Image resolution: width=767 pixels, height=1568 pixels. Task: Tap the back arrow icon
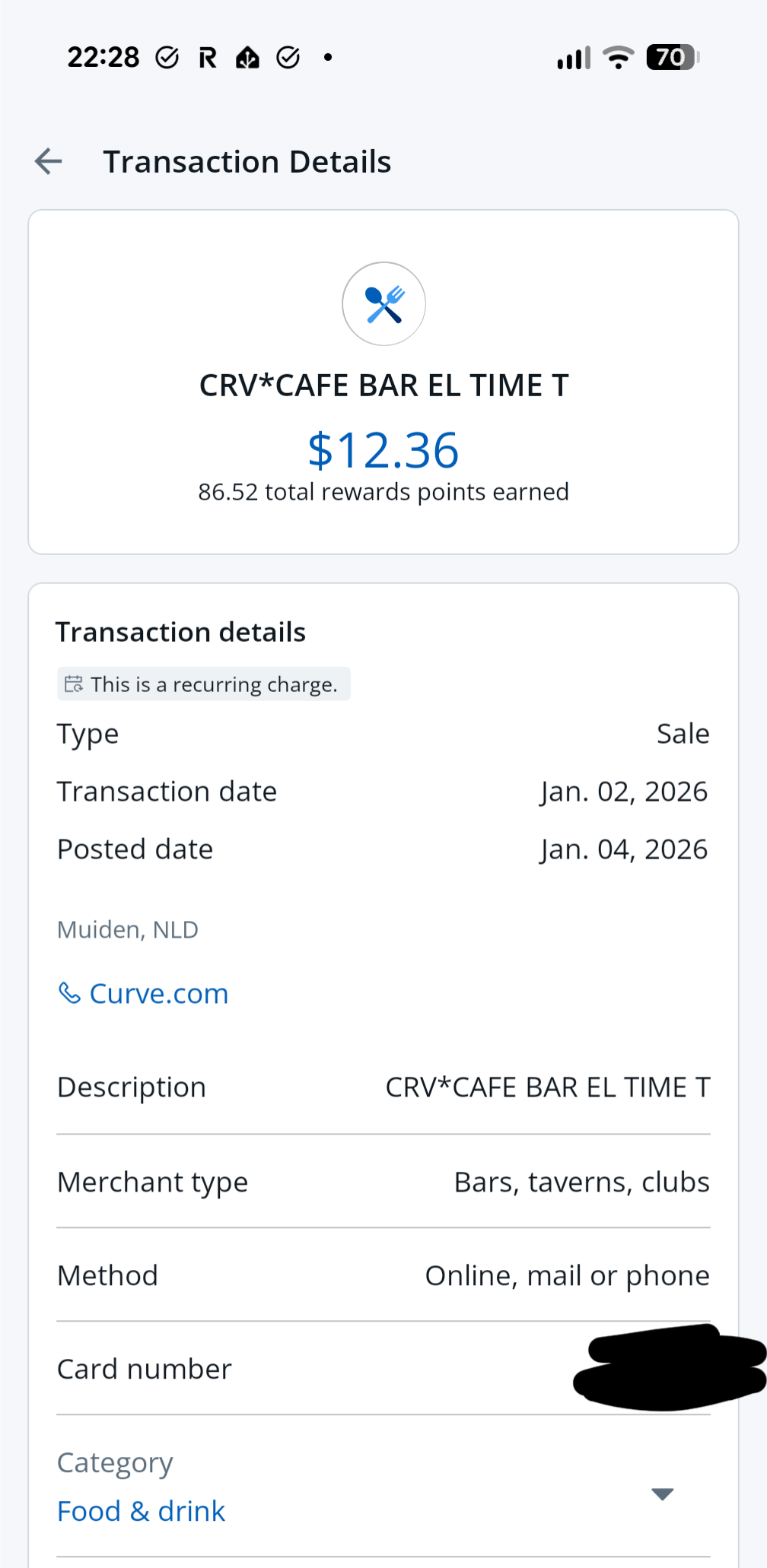49,161
